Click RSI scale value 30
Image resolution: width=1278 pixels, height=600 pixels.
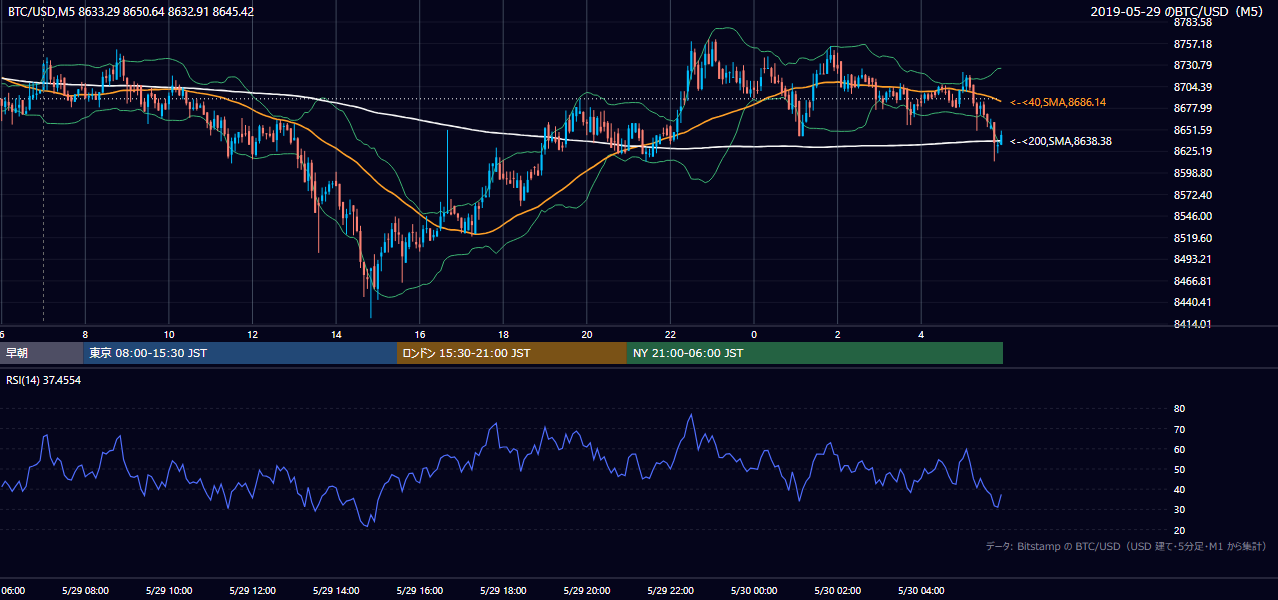(1179, 510)
